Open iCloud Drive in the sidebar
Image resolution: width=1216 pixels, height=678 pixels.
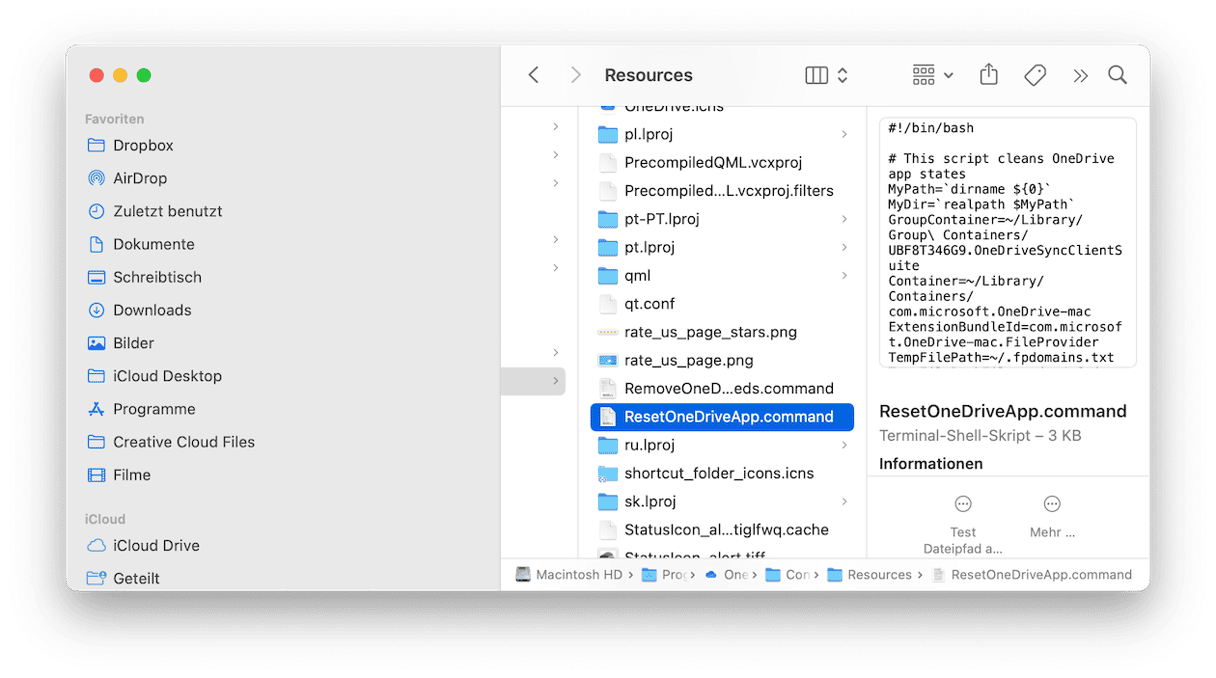(156, 545)
